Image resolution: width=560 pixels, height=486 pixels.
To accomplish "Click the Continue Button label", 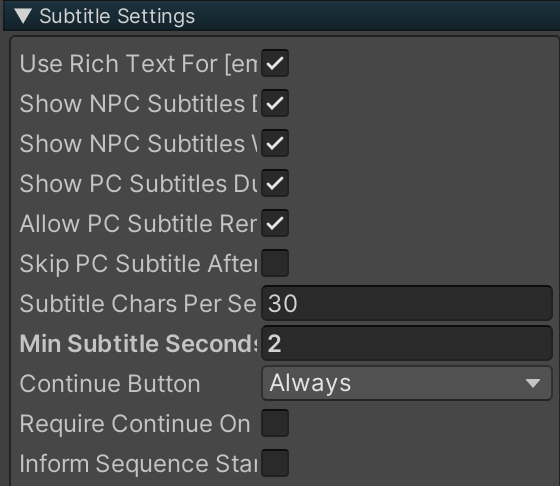I will 110,384.
